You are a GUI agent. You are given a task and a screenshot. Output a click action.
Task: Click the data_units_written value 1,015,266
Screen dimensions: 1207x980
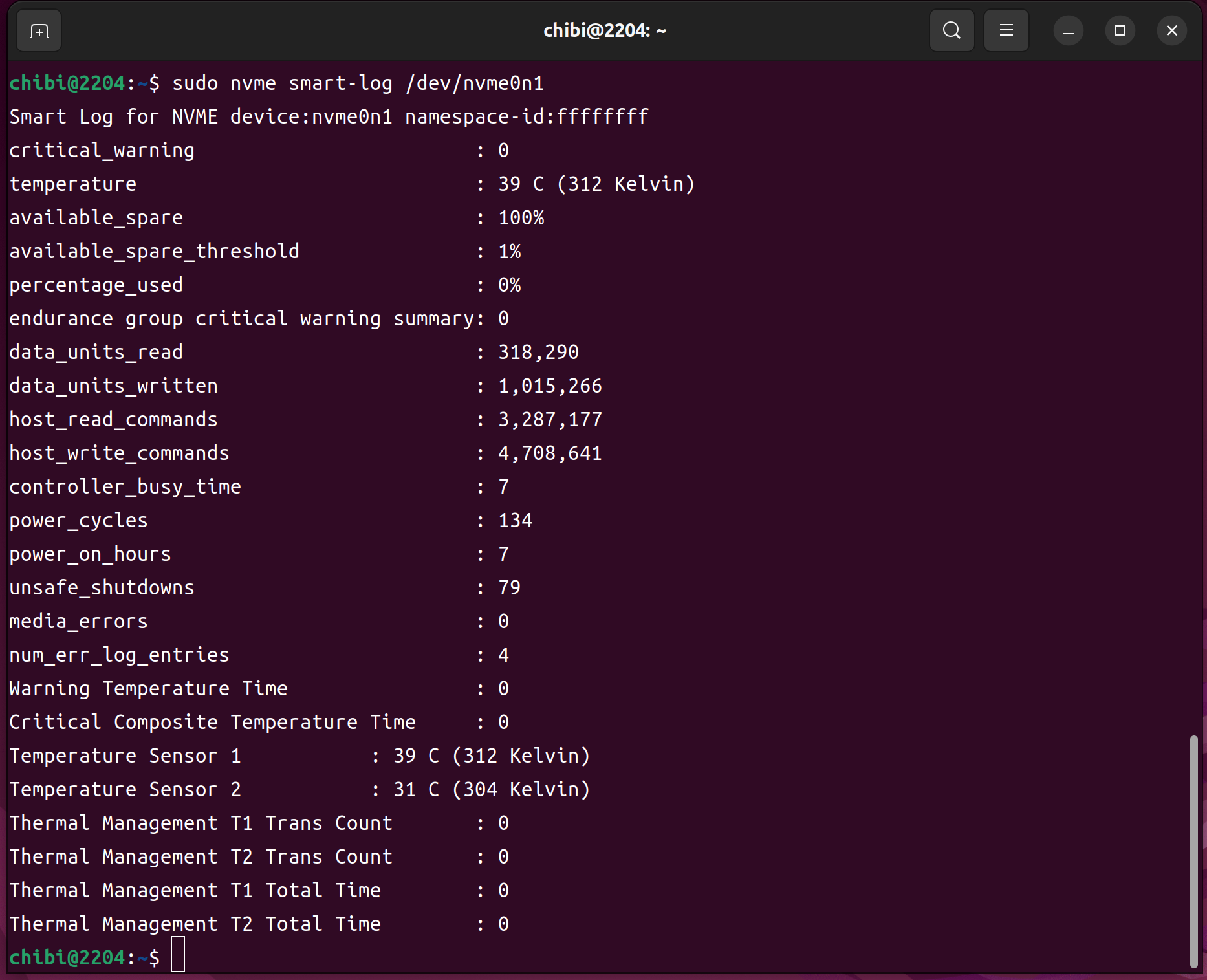(550, 386)
